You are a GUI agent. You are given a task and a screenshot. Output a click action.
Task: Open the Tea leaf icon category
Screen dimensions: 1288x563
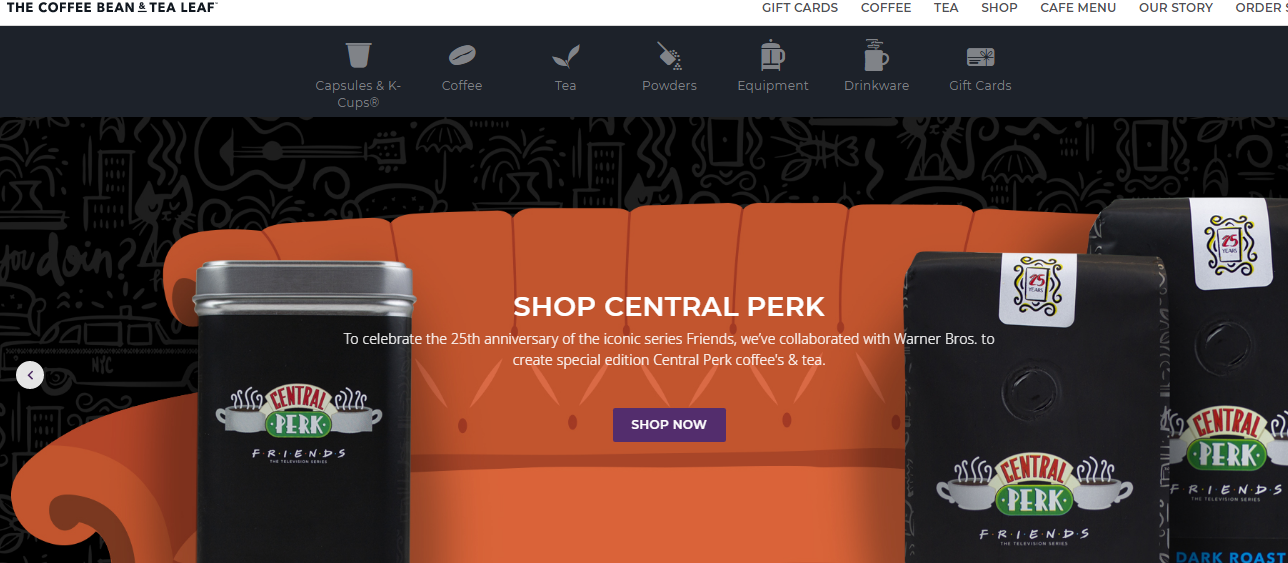(x=566, y=55)
